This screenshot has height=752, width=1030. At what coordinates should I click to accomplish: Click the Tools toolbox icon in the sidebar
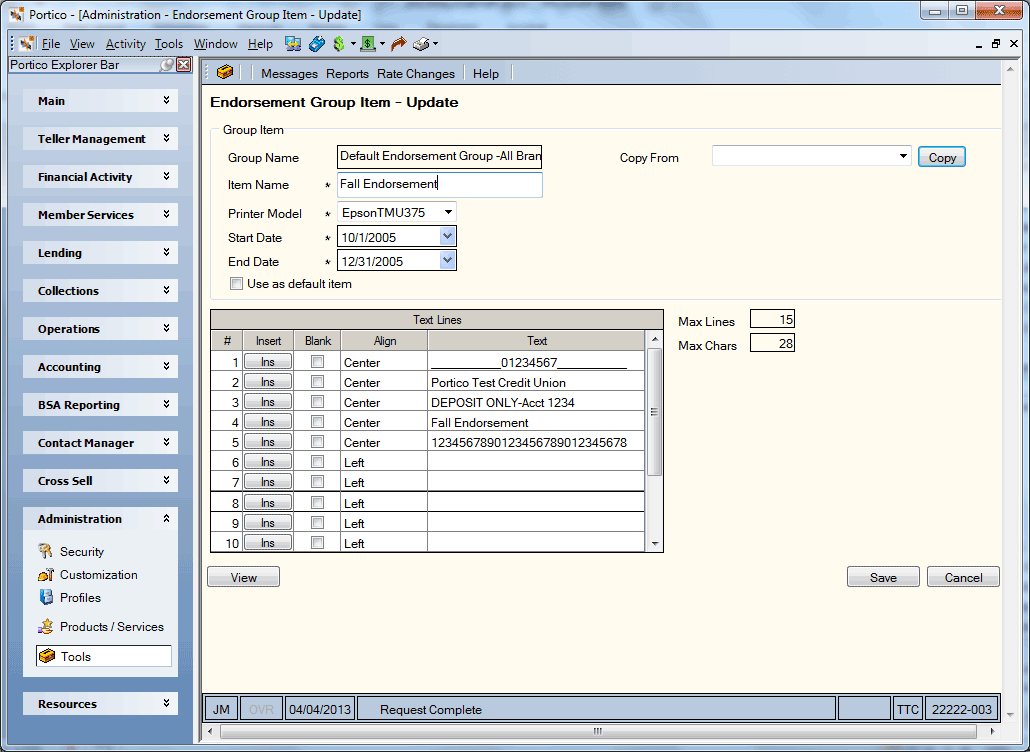(x=47, y=656)
